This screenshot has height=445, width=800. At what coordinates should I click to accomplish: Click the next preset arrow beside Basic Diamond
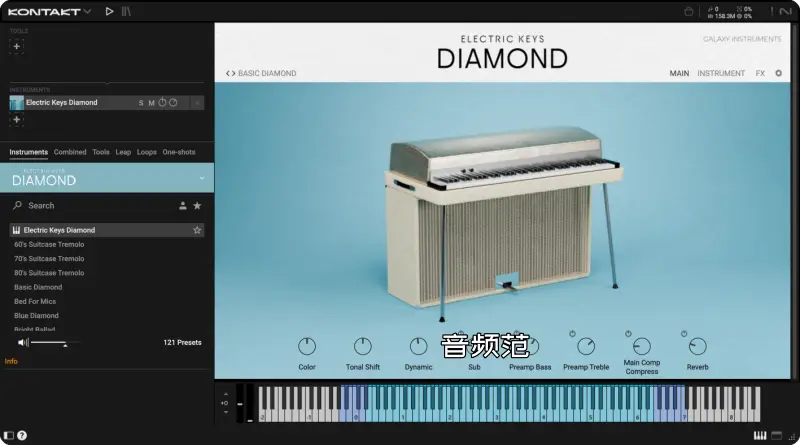[x=234, y=73]
